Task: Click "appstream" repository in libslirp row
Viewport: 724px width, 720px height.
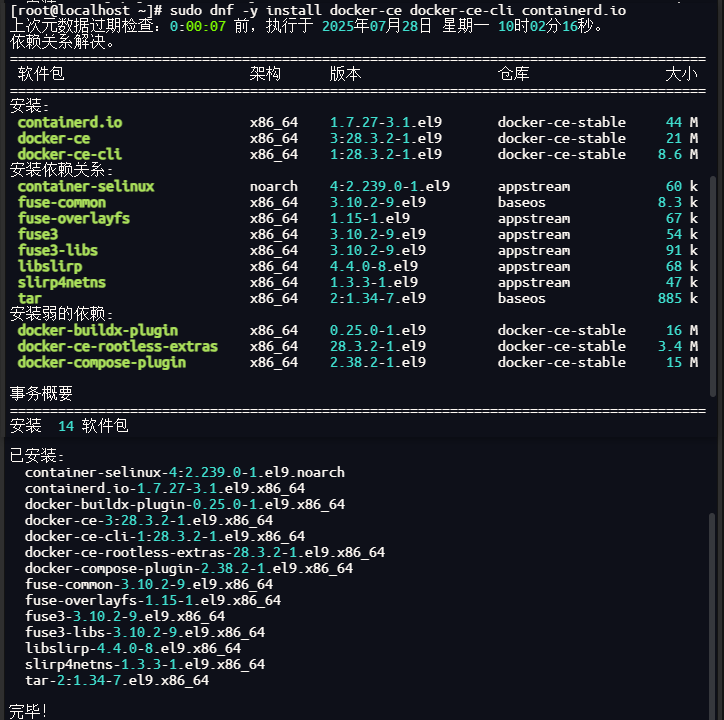Action: click(534, 266)
